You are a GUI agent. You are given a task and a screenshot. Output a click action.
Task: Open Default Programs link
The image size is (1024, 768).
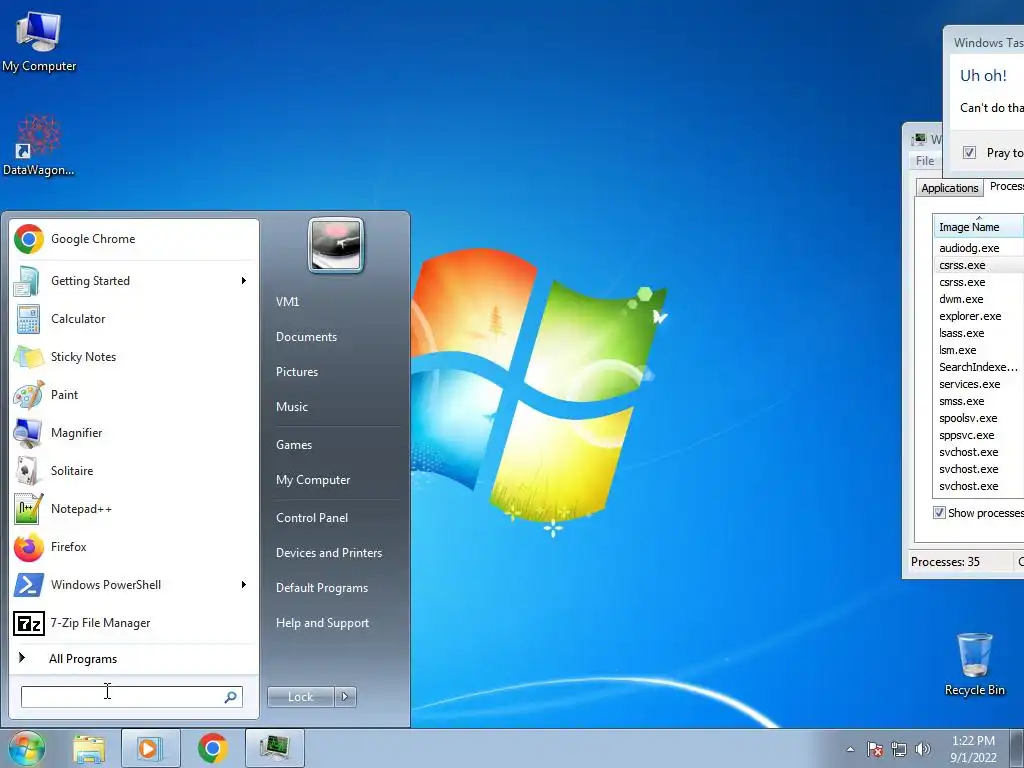pos(321,588)
